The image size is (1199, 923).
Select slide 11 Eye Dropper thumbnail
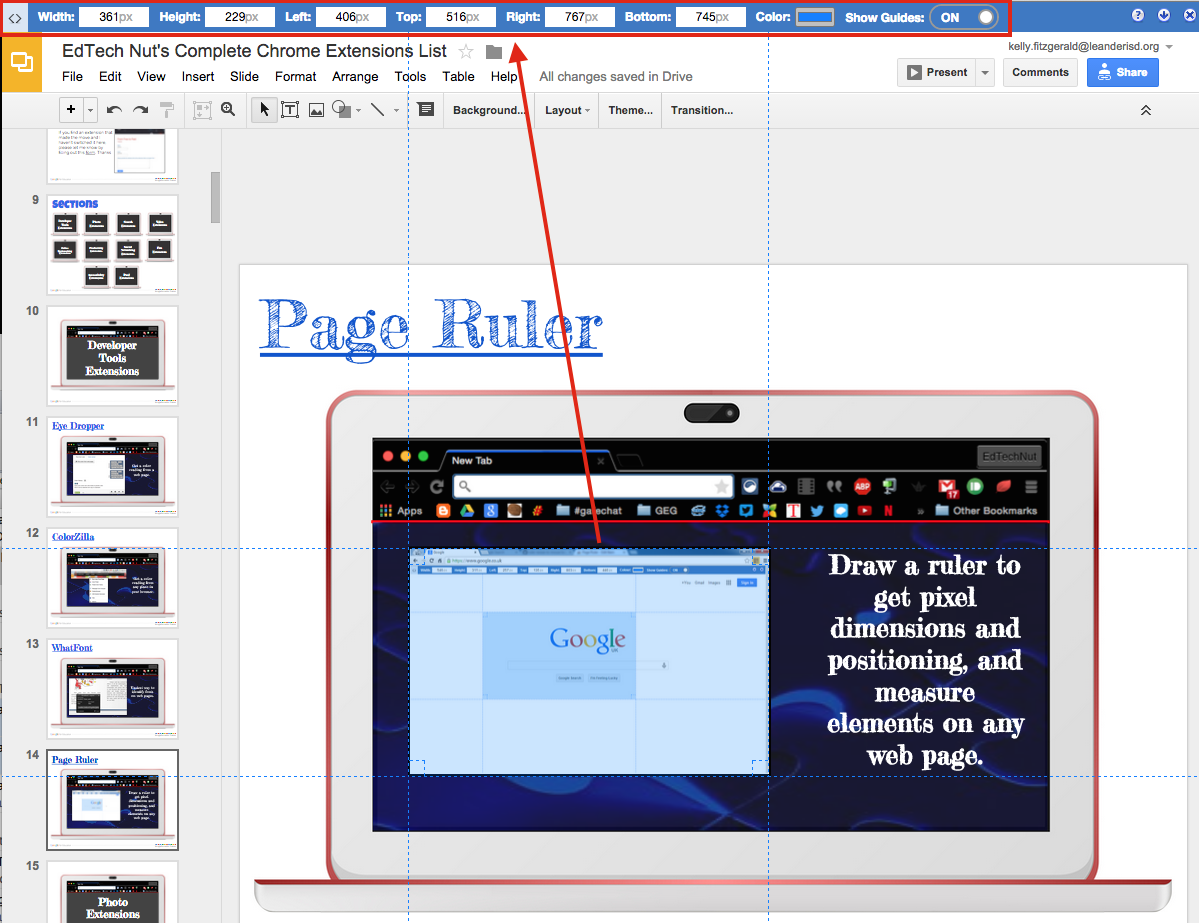pos(112,466)
